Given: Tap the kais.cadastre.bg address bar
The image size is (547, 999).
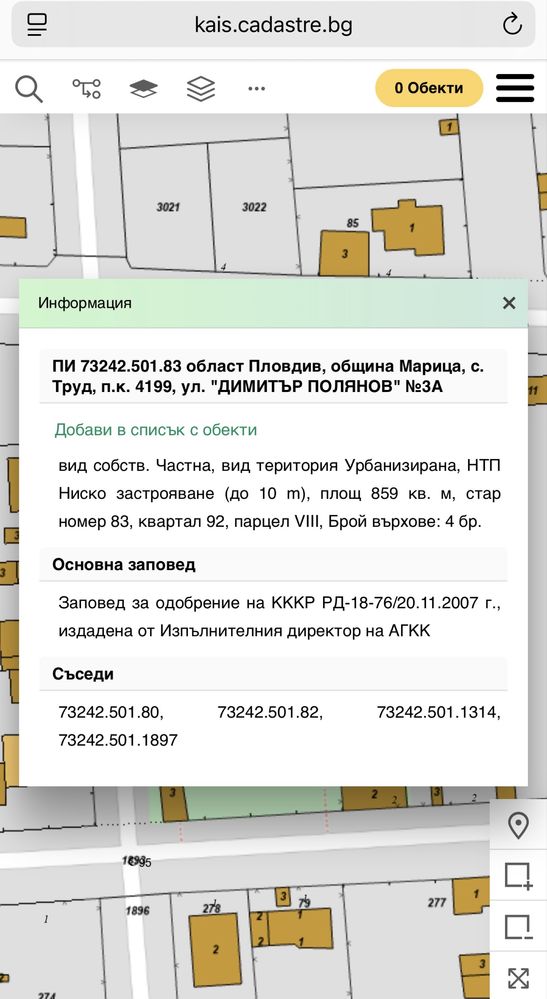Looking at the screenshot, I should point(273,25).
